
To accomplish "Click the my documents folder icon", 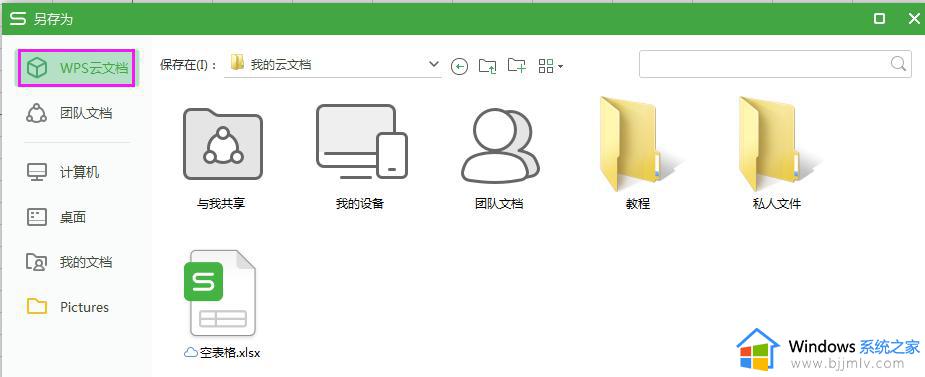I will click(x=37, y=262).
